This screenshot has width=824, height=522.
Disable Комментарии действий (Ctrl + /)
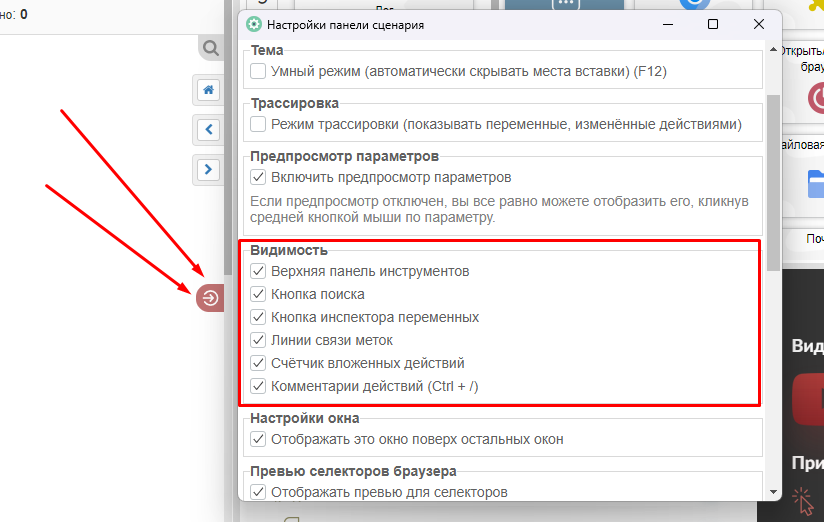tap(258, 386)
